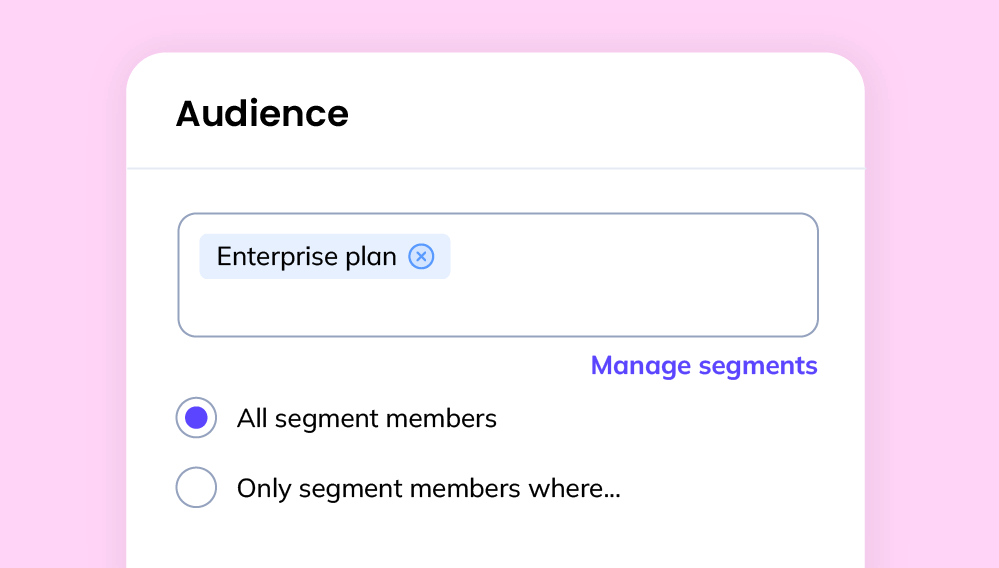Image resolution: width=999 pixels, height=568 pixels.
Task: Click the empty unselected radio circle
Action: [x=196, y=488]
